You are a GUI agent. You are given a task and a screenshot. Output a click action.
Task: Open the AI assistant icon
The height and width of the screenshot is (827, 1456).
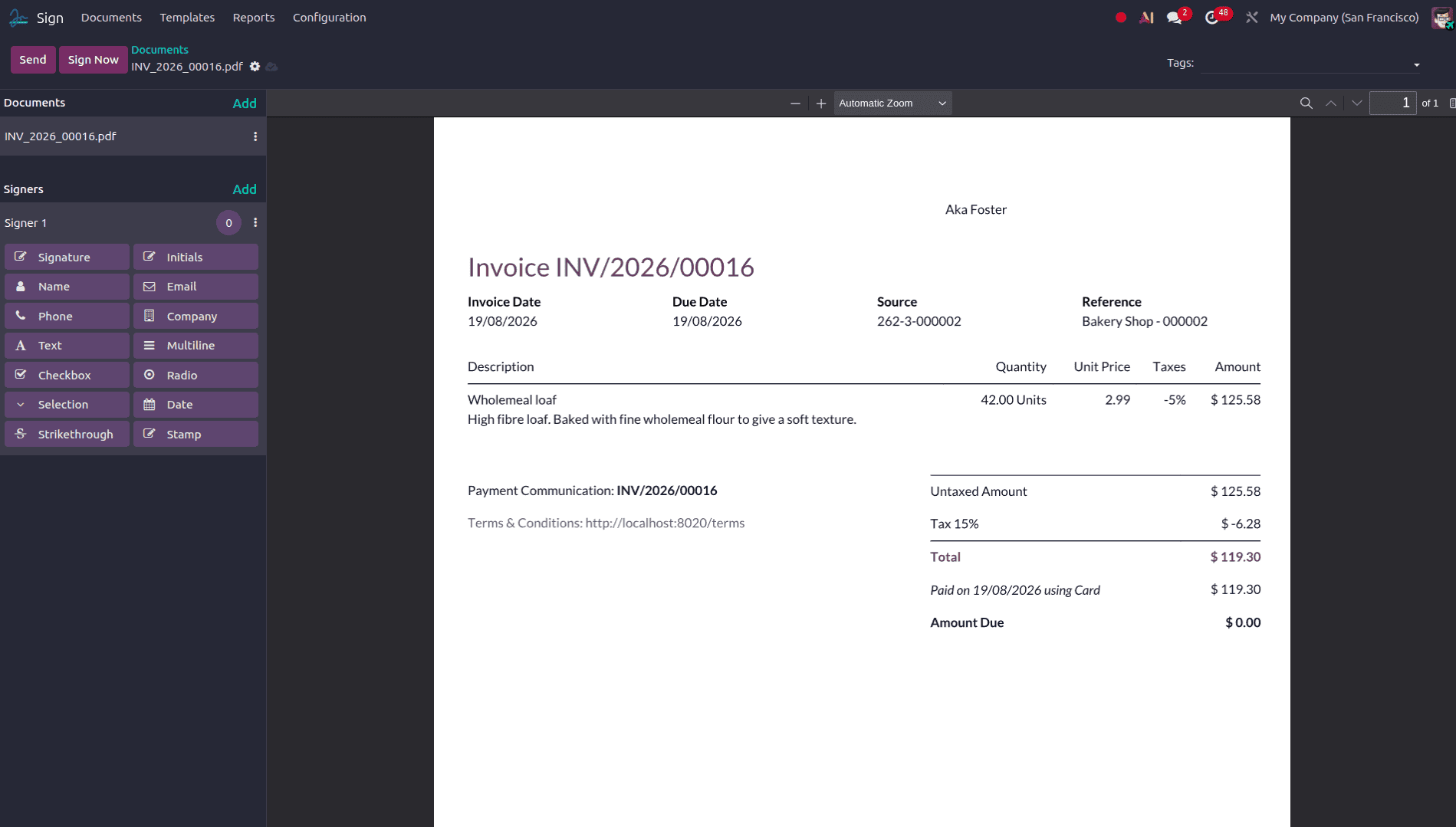[1146, 17]
